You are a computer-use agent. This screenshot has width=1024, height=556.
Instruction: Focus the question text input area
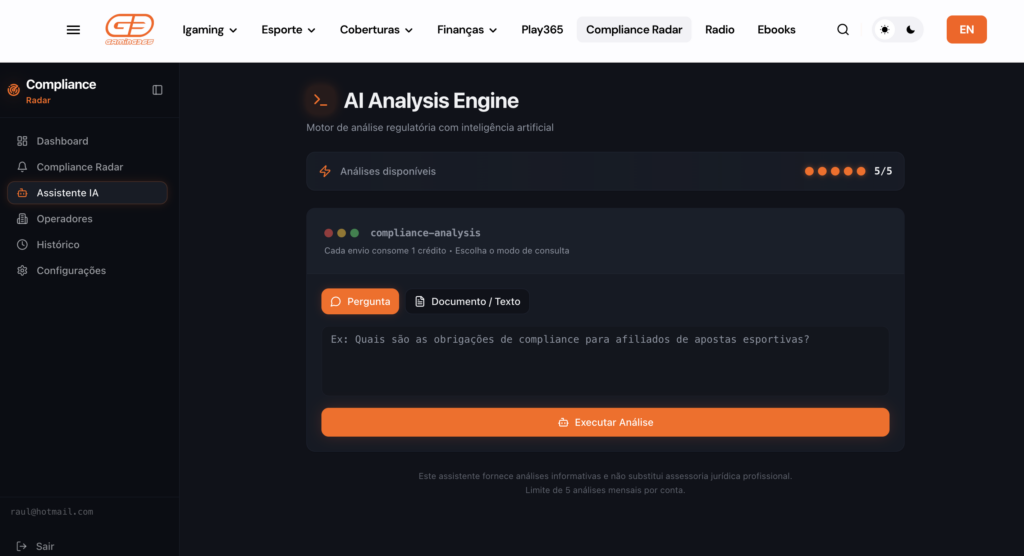click(605, 360)
